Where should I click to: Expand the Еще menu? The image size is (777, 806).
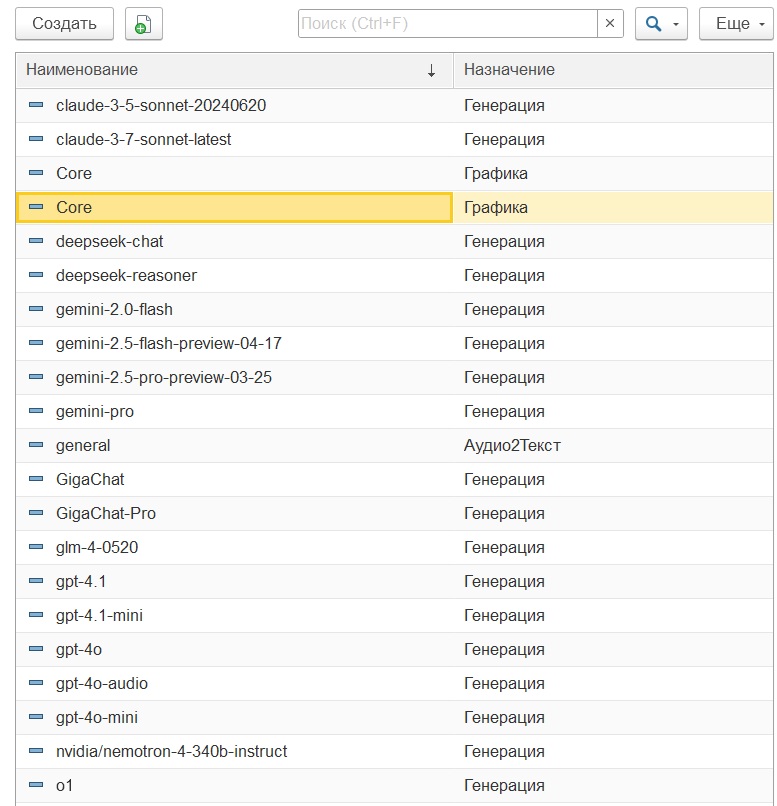(737, 24)
